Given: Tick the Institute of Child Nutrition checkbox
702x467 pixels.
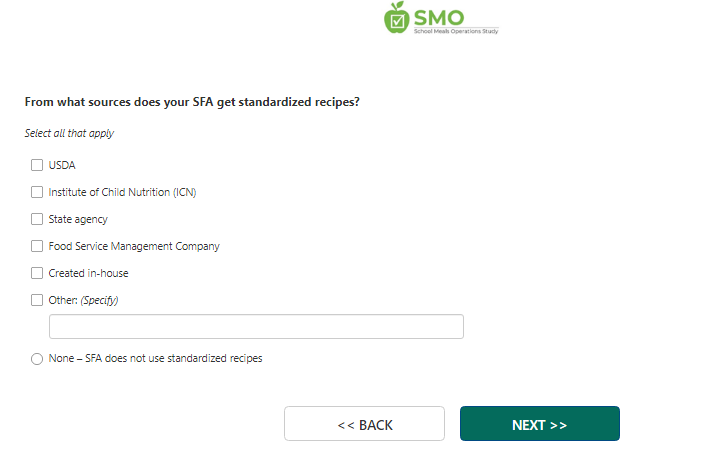Looking at the screenshot, I should (x=37, y=192).
